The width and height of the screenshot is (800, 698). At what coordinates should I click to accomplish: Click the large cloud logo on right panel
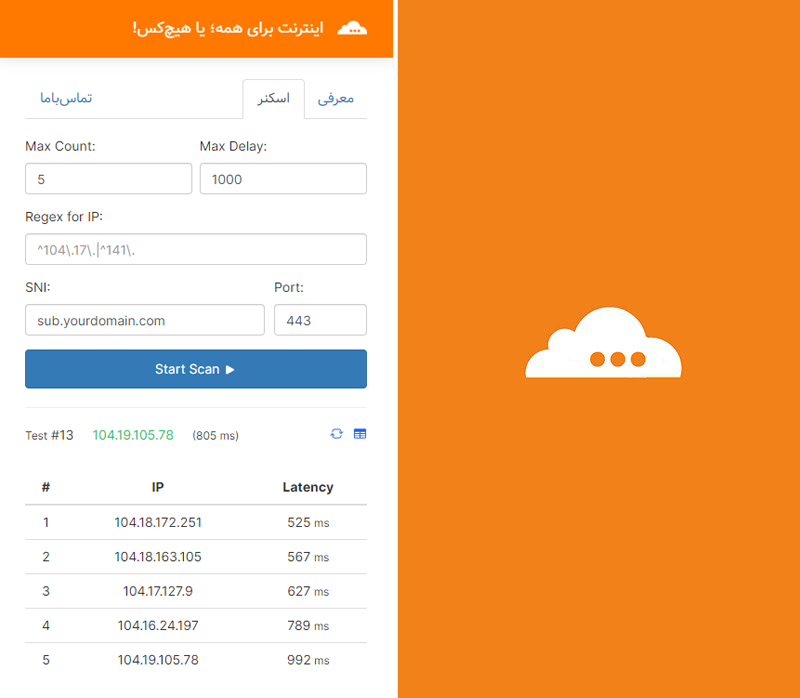click(603, 342)
